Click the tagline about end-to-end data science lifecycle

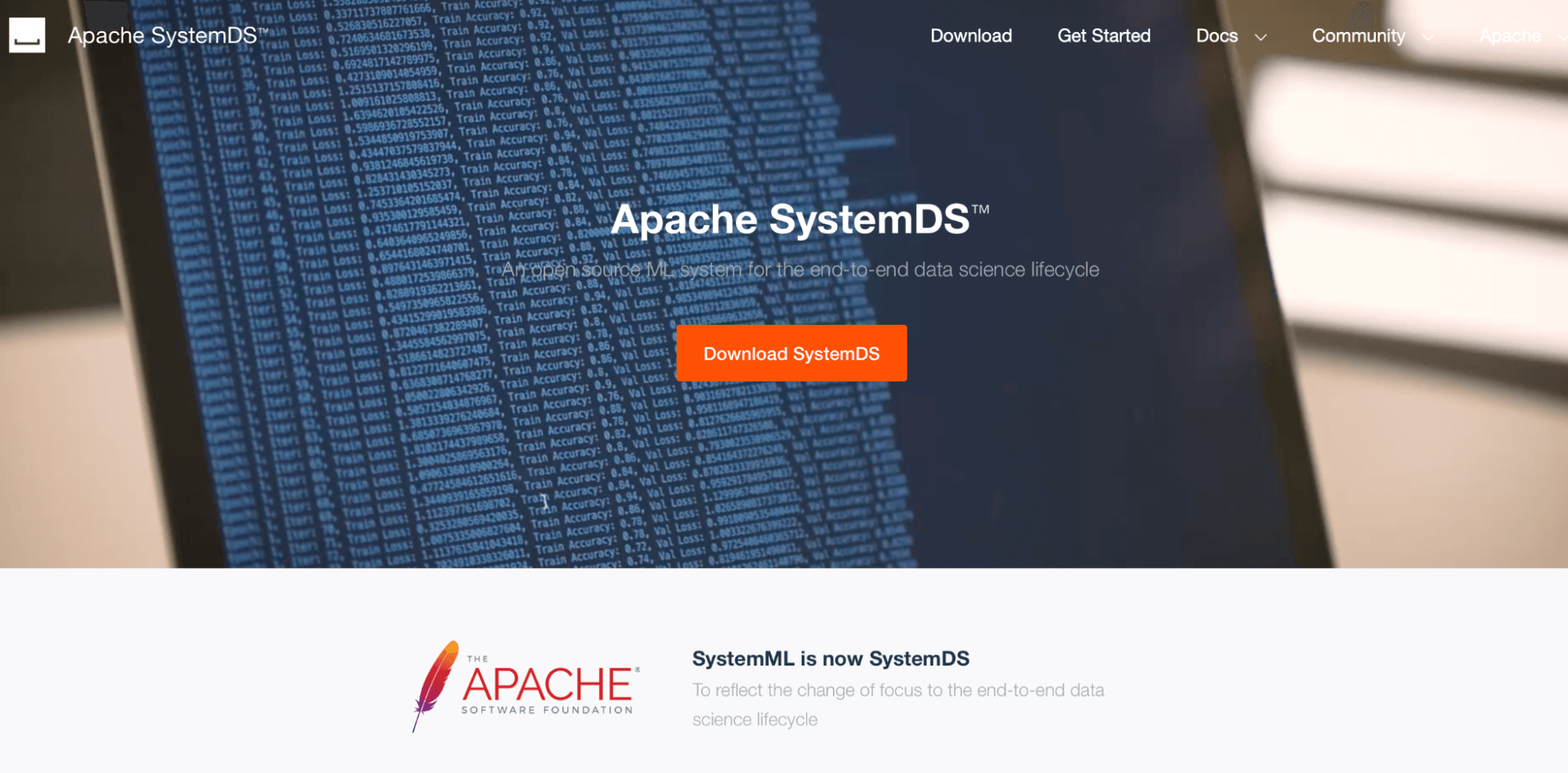[x=802, y=269]
